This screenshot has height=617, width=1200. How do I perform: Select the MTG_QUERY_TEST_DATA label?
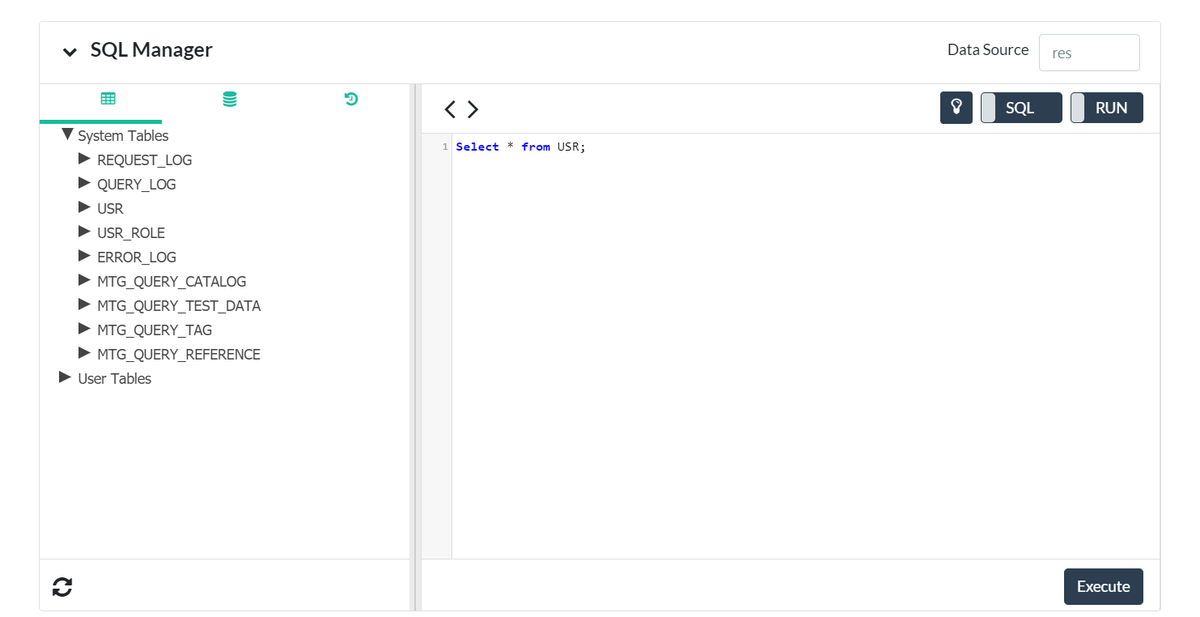point(179,306)
